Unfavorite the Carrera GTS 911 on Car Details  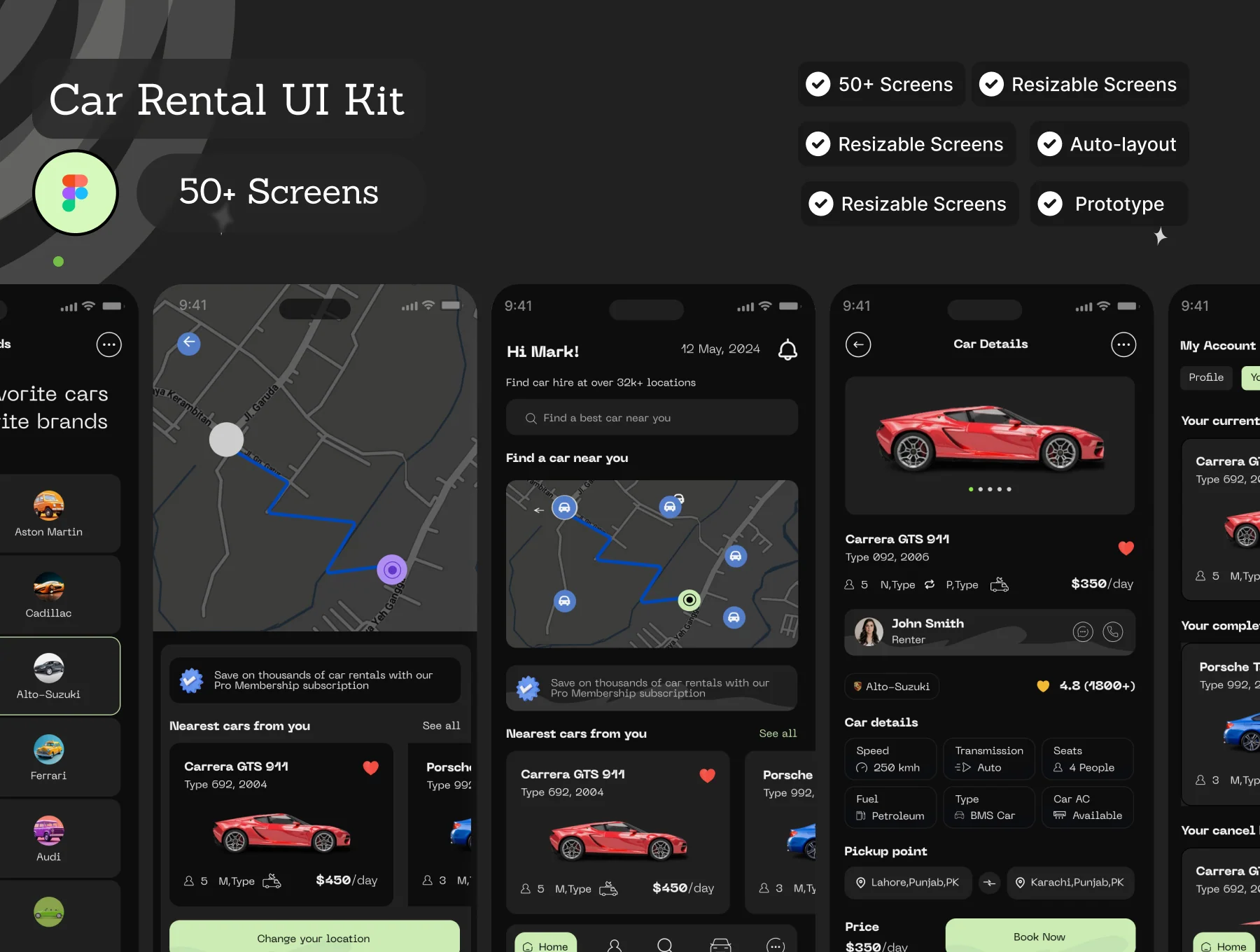[x=1126, y=548]
